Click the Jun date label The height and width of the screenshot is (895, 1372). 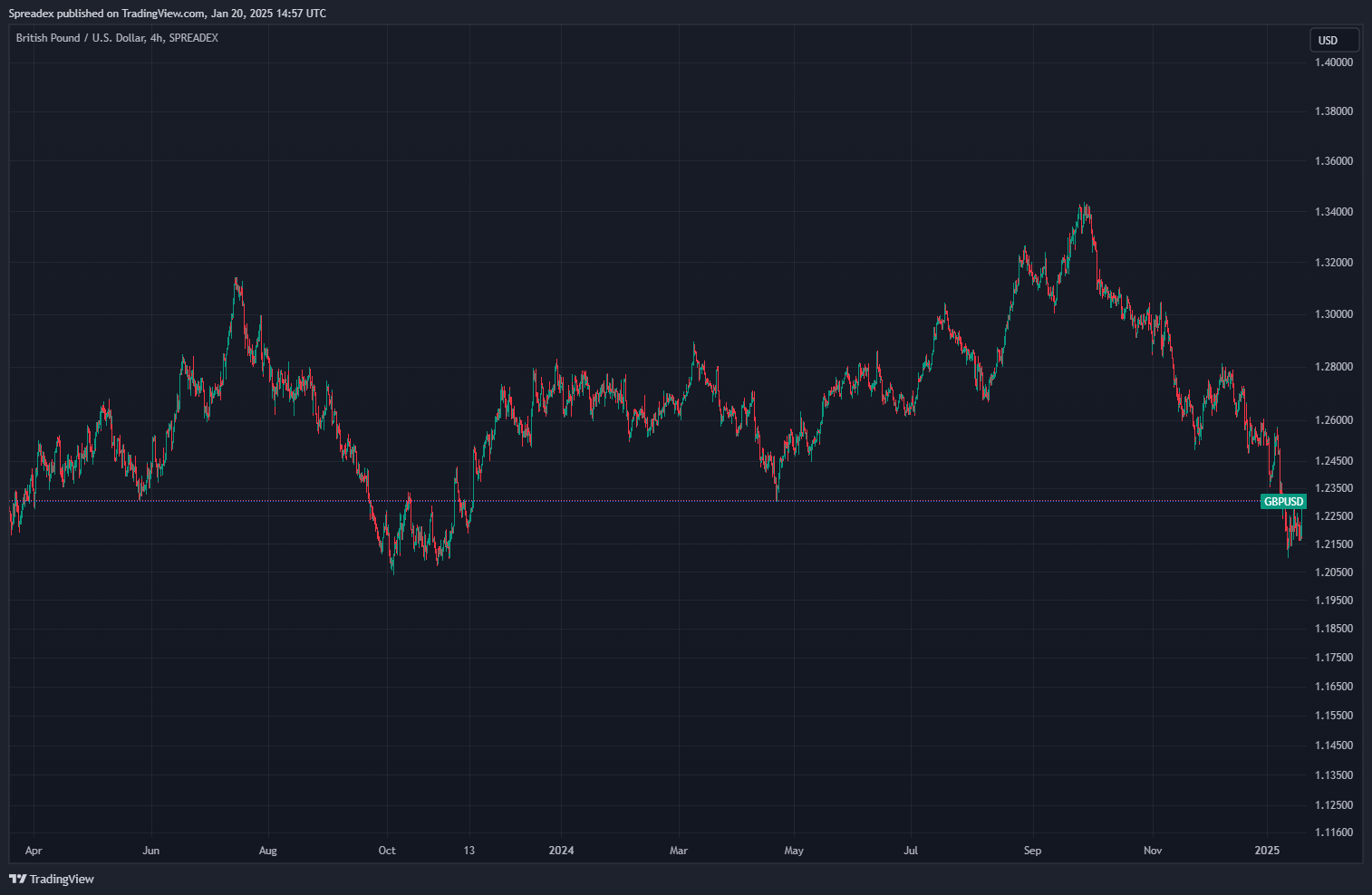coord(151,851)
